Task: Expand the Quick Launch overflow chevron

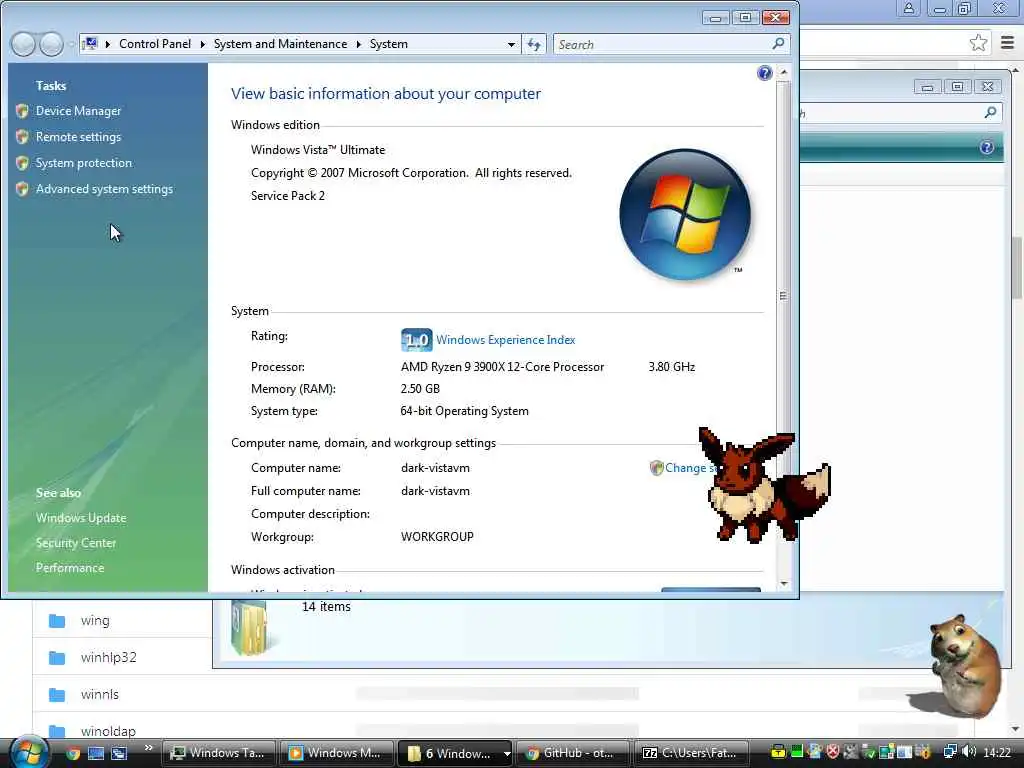Action: coord(148,748)
